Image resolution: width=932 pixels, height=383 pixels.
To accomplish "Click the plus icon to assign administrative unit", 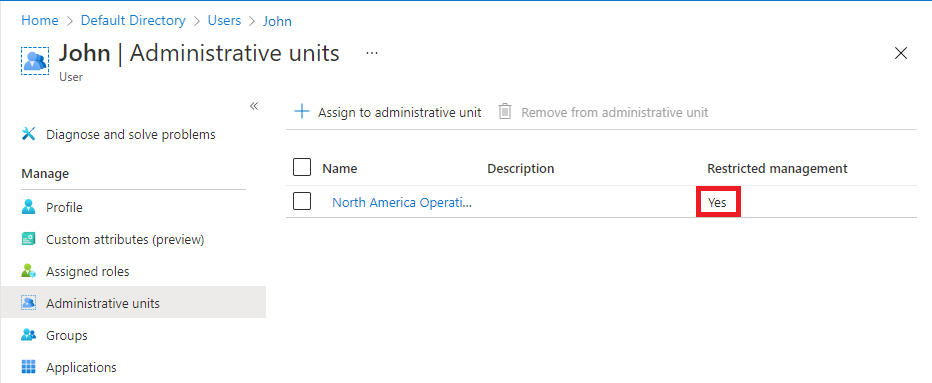I will pos(303,112).
